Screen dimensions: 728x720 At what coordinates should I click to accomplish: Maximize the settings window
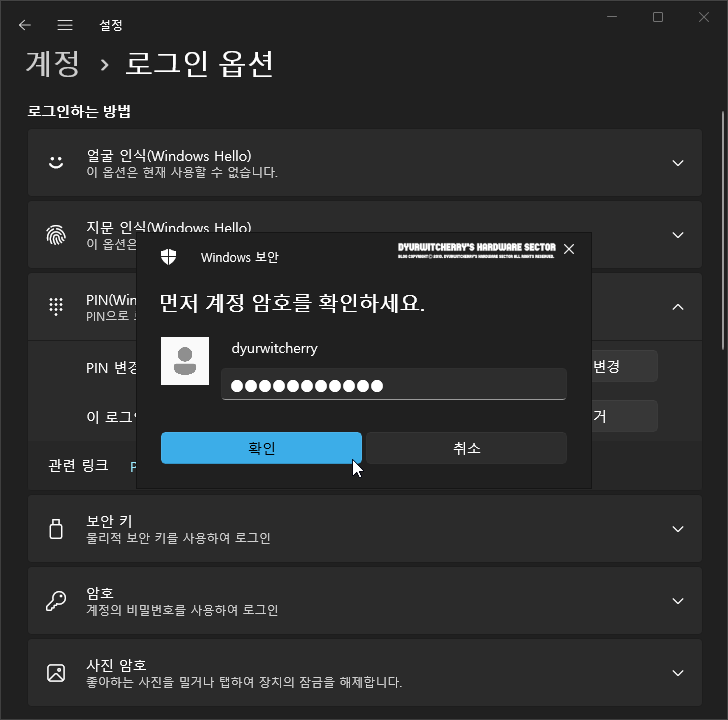click(658, 17)
